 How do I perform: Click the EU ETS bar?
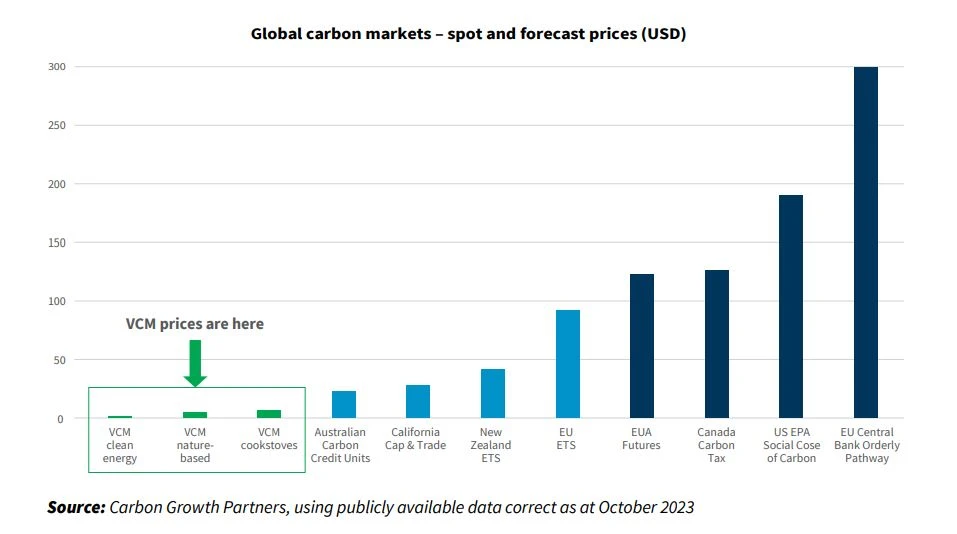567,364
